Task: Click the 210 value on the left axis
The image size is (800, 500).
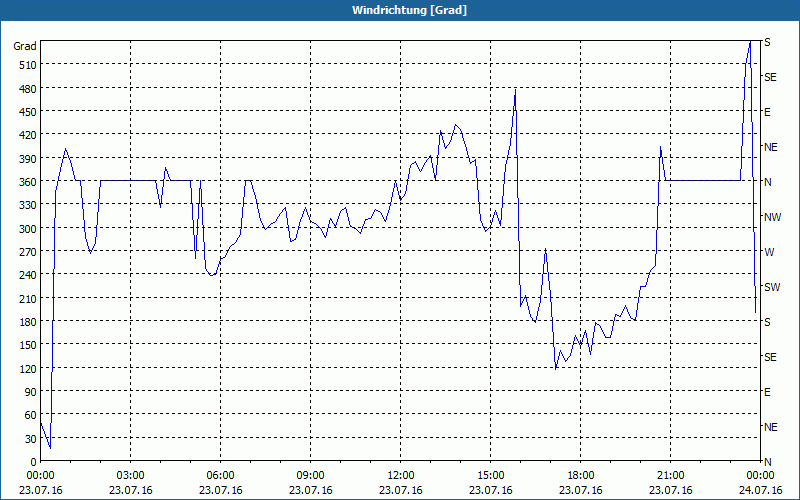Action: (x=28, y=298)
